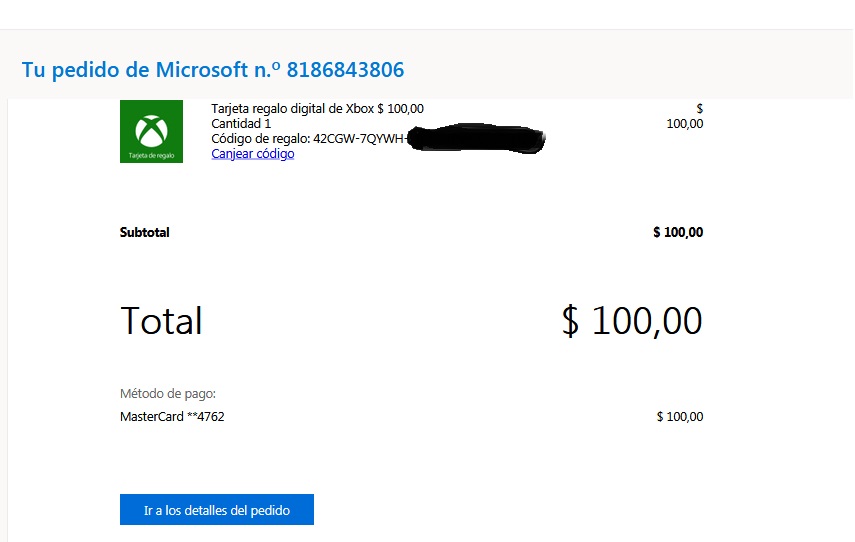This screenshot has width=855, height=542.
Task: Click the payment amount beside MasterCard
Action: [679, 417]
